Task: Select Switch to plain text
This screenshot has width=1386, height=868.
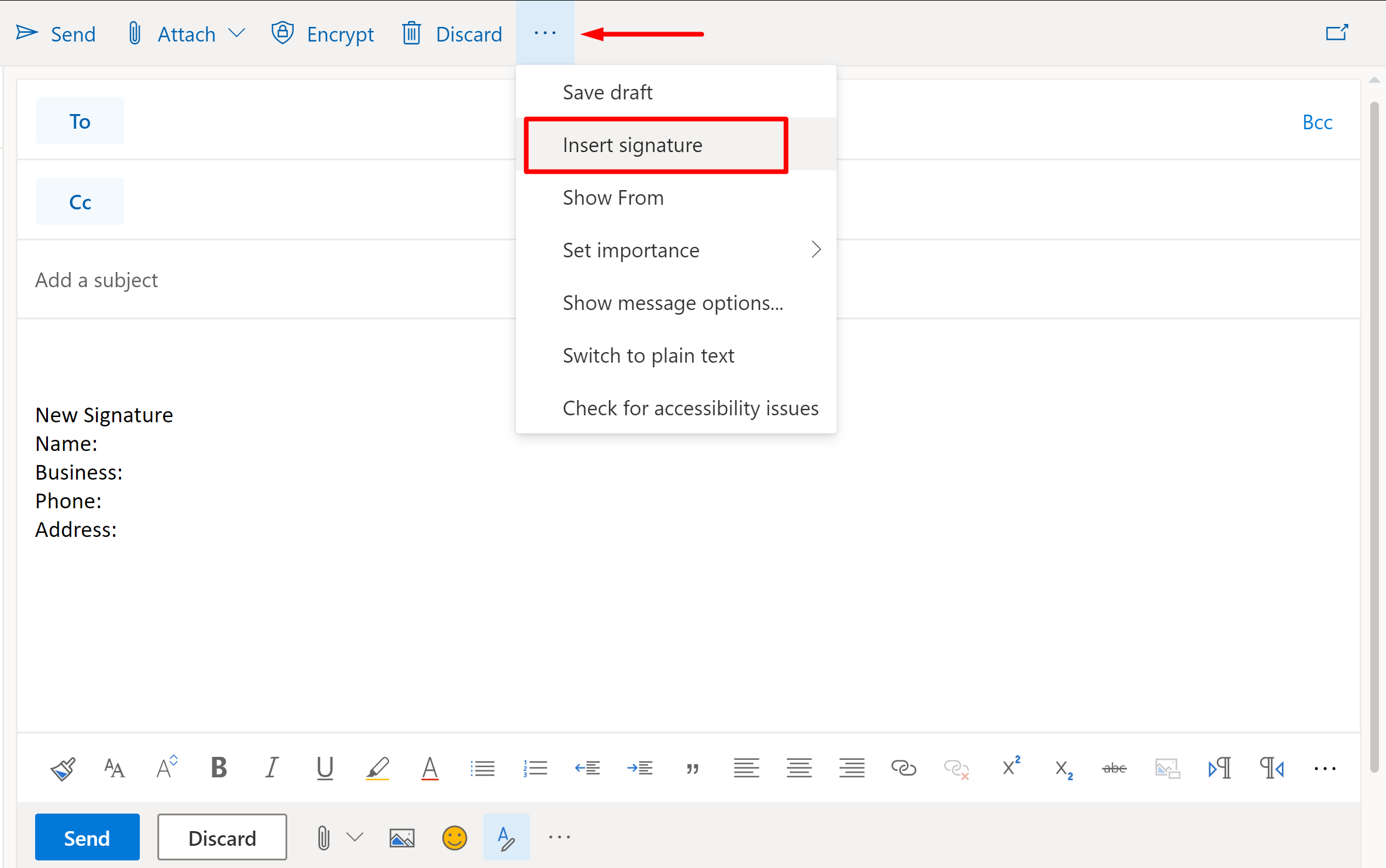Action: coord(648,355)
